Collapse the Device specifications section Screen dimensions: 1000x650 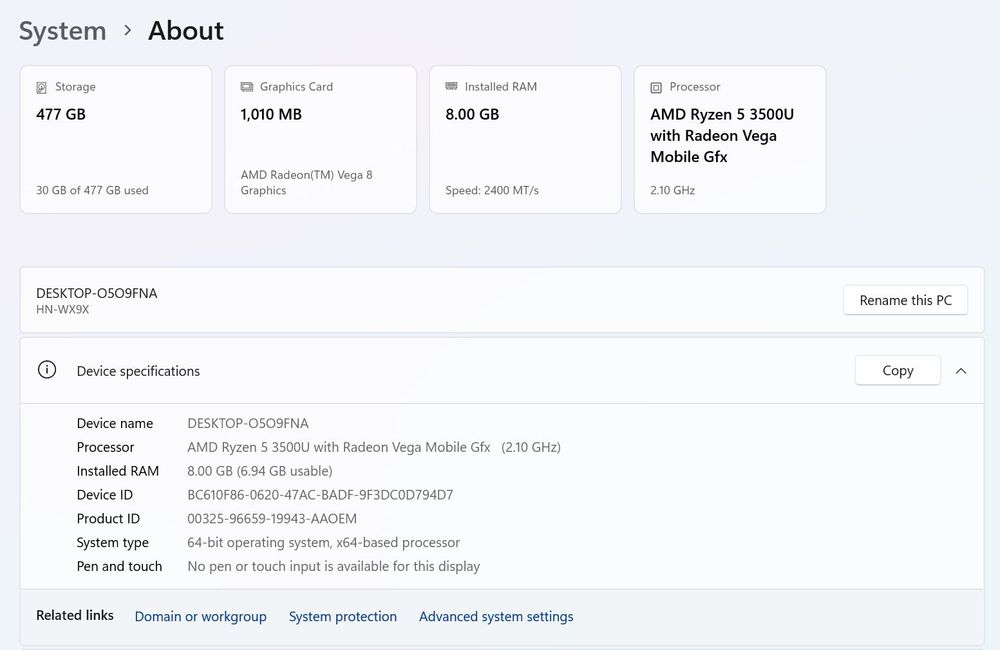[x=960, y=371]
